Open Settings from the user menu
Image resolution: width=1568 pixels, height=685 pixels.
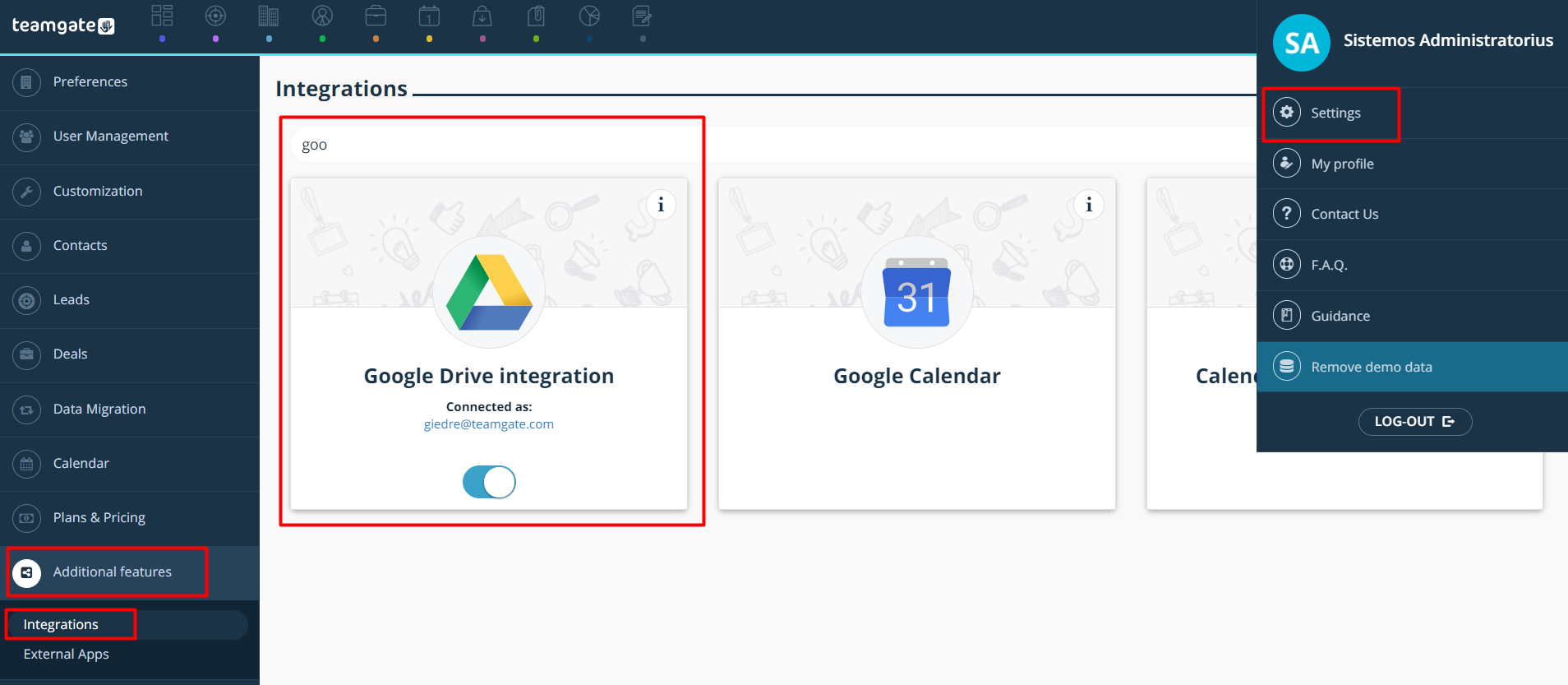point(1412,113)
